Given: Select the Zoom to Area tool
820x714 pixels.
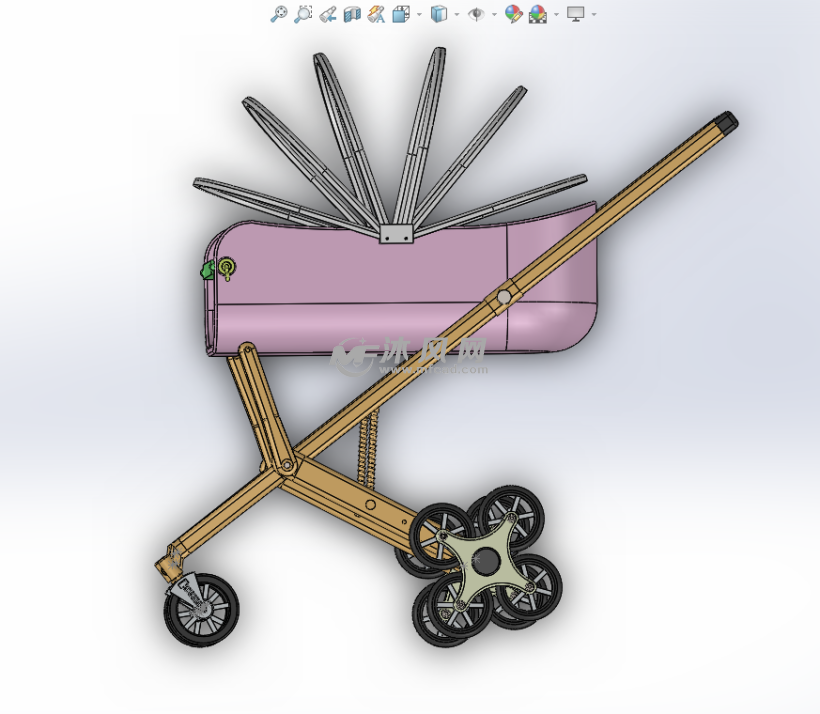Looking at the screenshot, I should pos(303,14).
